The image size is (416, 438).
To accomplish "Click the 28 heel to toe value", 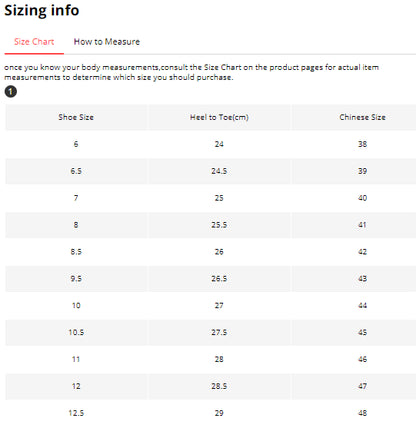I will point(219,359).
